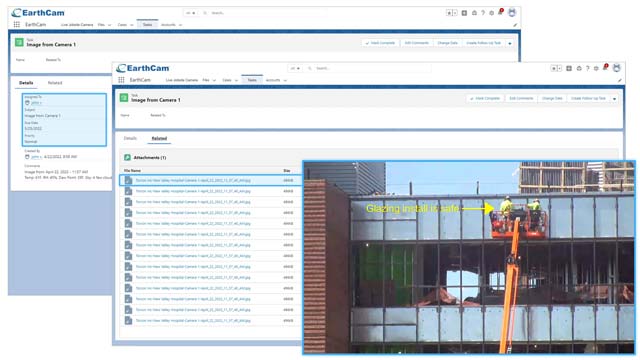Expand the Files tab chevron in back window
Viewport: 640px width, 360px height.
point(109,25)
